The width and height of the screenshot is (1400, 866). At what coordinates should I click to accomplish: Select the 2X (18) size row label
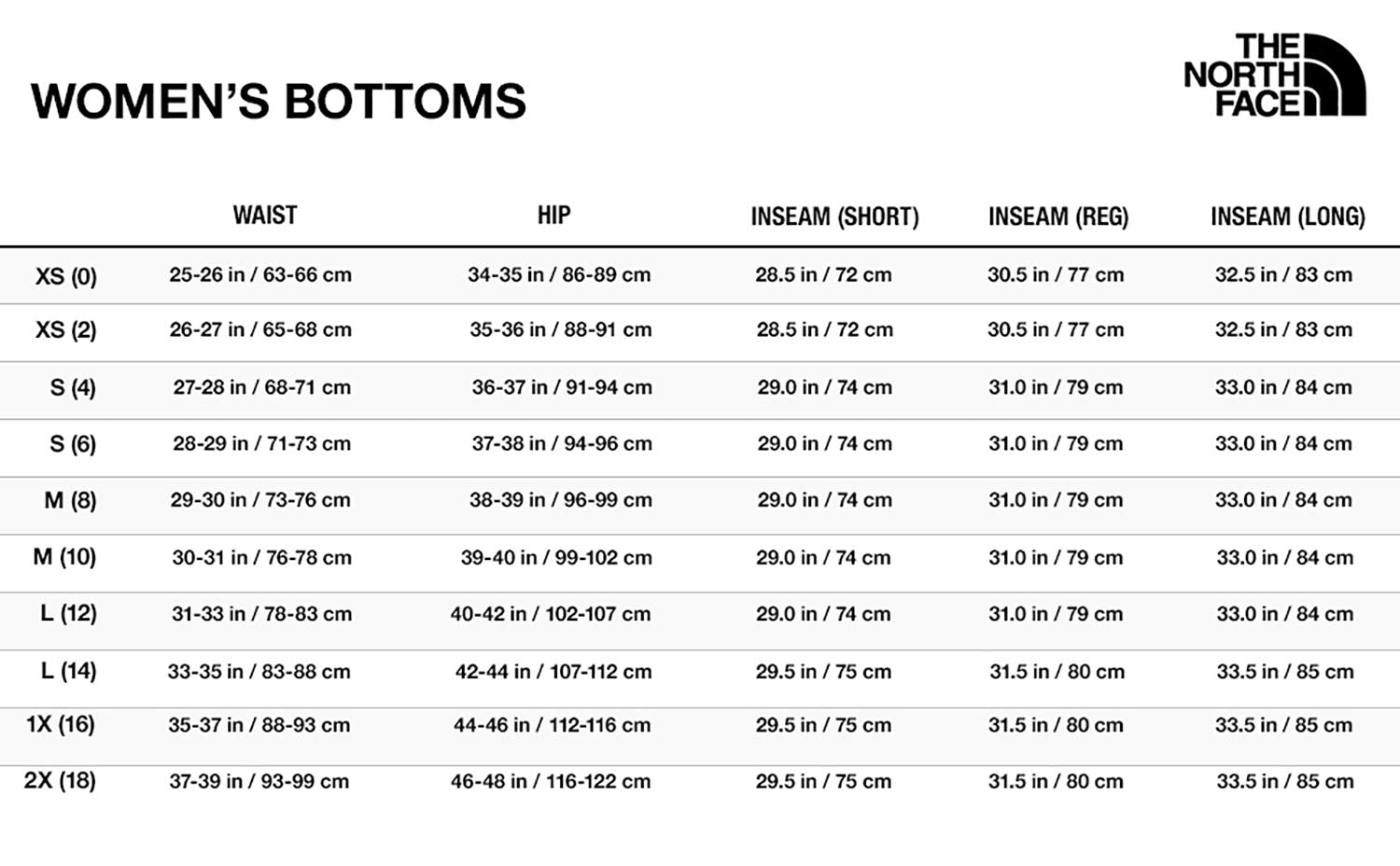pos(60,781)
